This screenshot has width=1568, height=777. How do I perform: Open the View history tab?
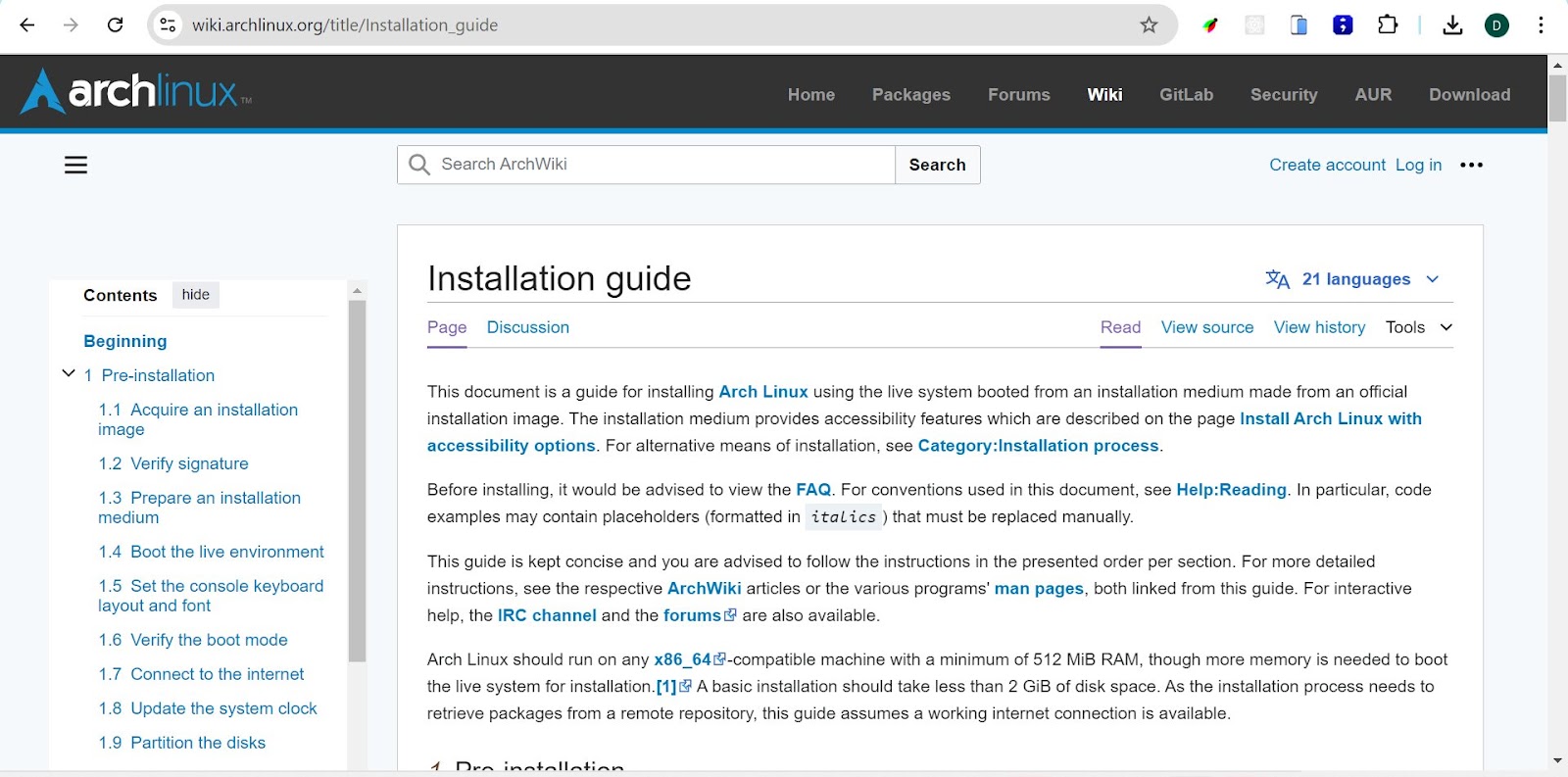click(1319, 327)
